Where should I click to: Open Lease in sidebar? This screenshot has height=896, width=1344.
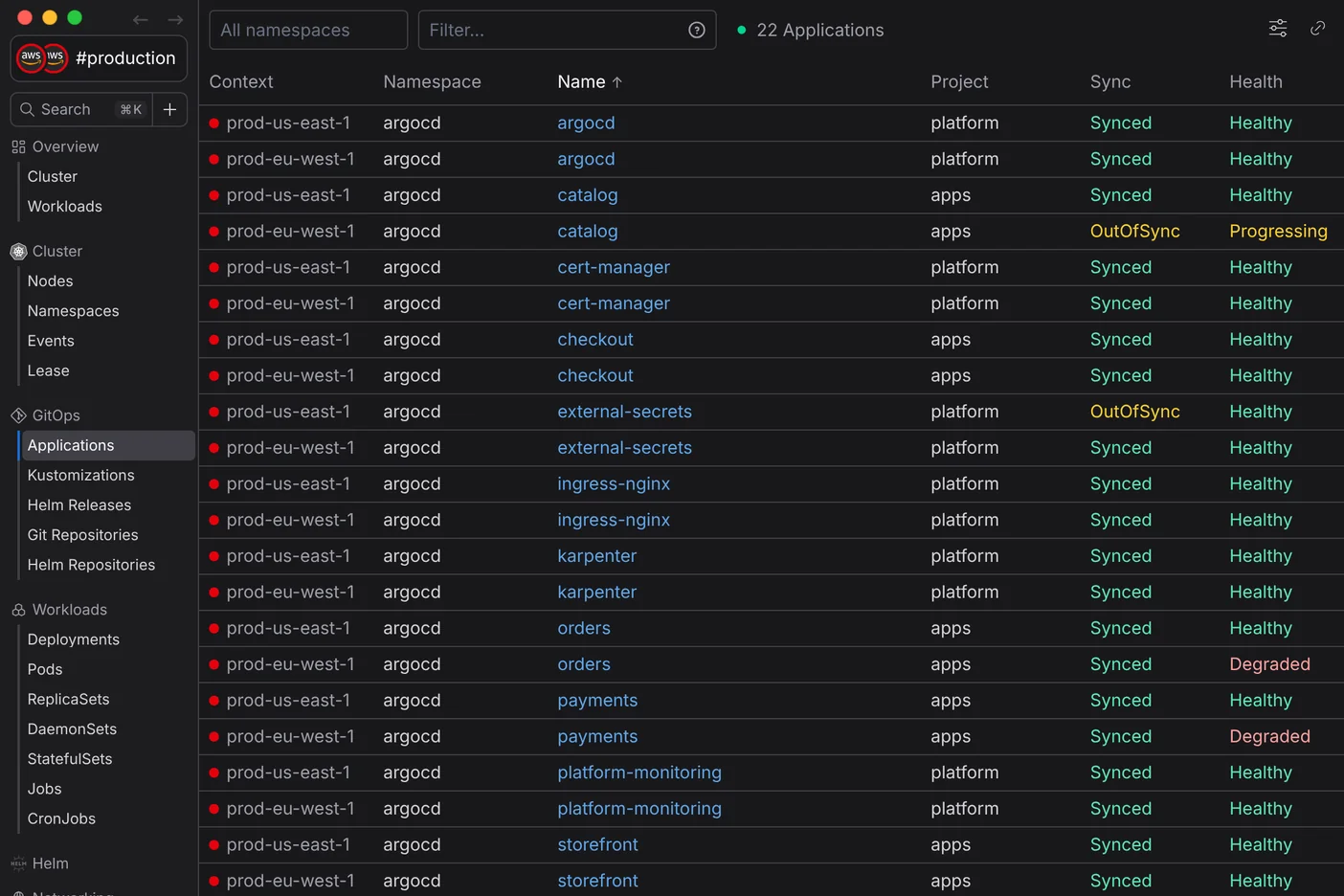[49, 370]
